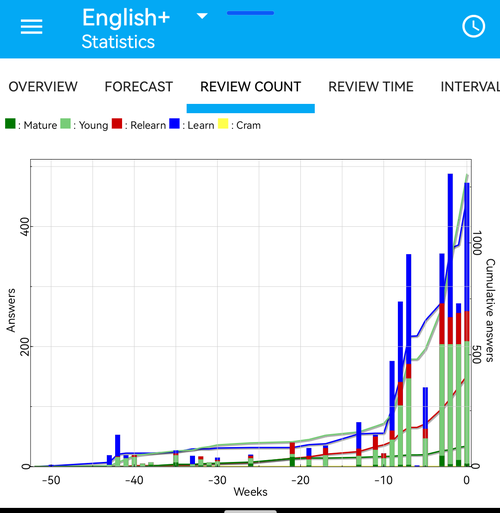The height and width of the screenshot is (513, 500).
Task: Click the yellow Cram legend swatch
Action: (223, 123)
